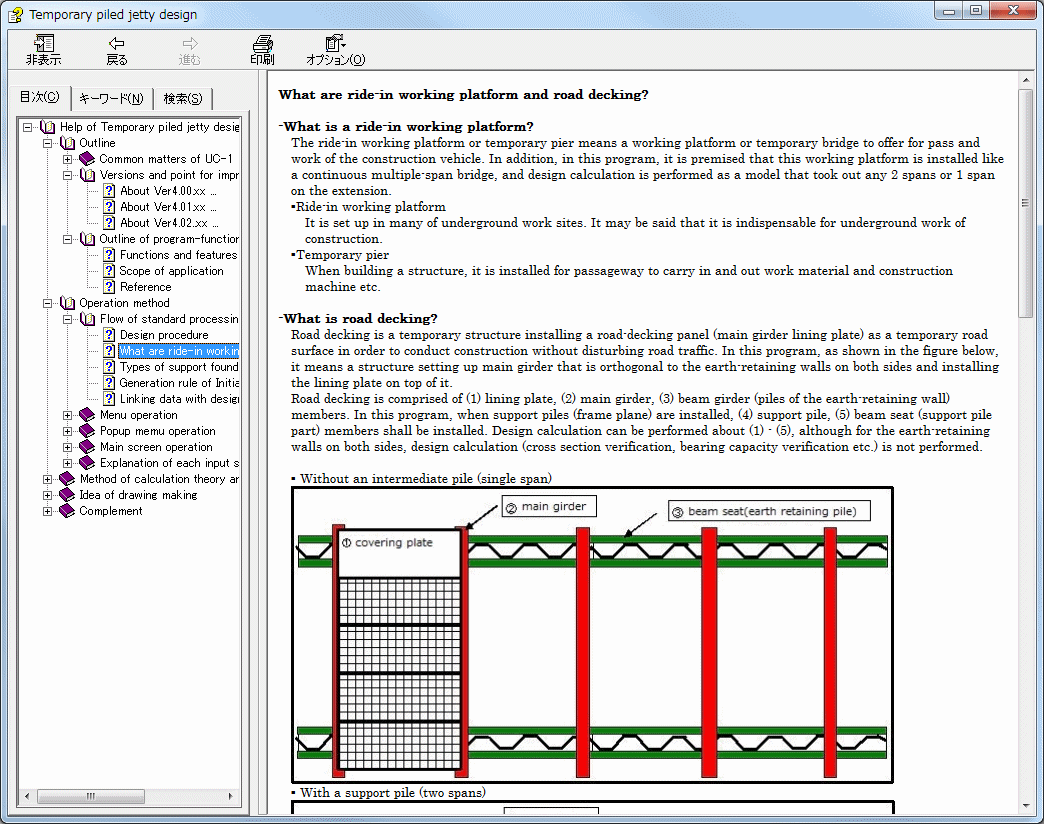Click the Scope of application topic icon

(x=109, y=271)
